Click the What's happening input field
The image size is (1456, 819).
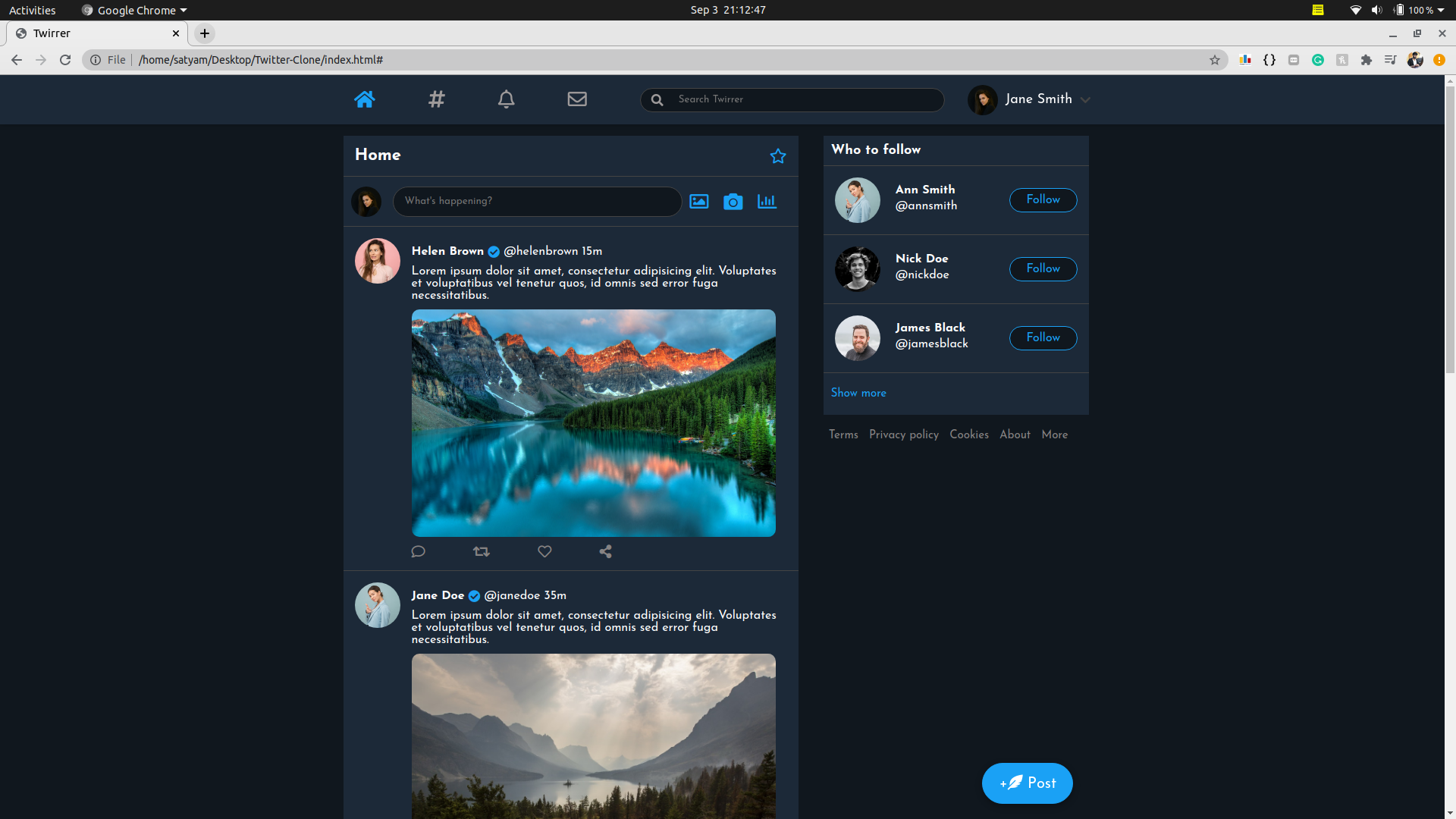[538, 201]
